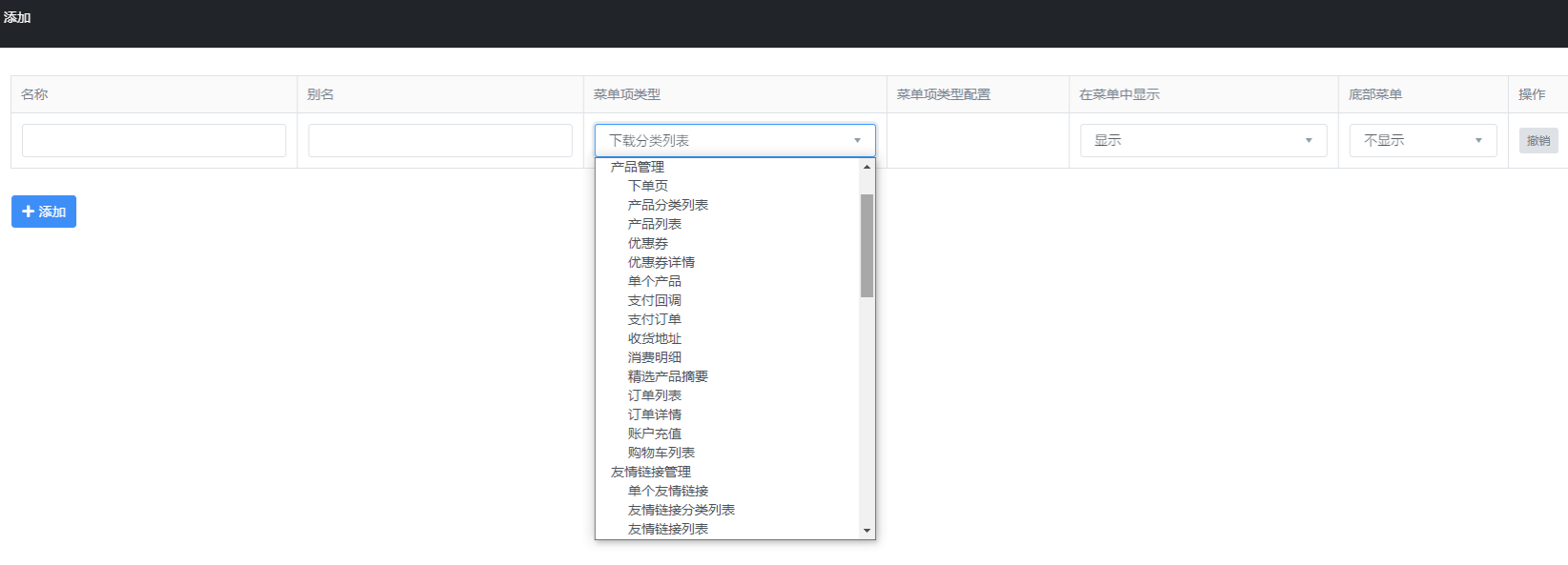Image resolution: width=1568 pixels, height=565 pixels.
Task: Pick 购物车列表 from the dropdown
Action: [x=661, y=453]
